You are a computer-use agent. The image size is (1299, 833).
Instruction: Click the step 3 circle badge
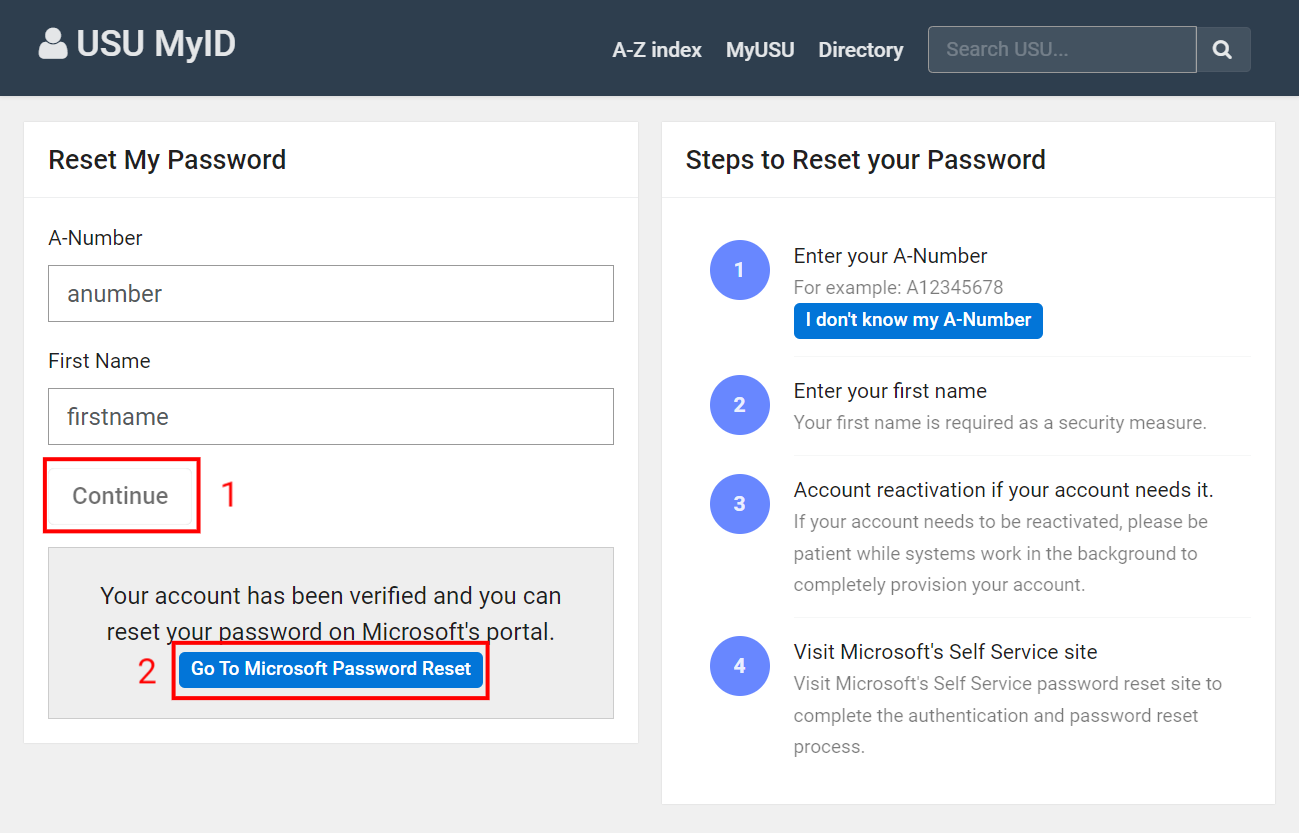coord(739,504)
